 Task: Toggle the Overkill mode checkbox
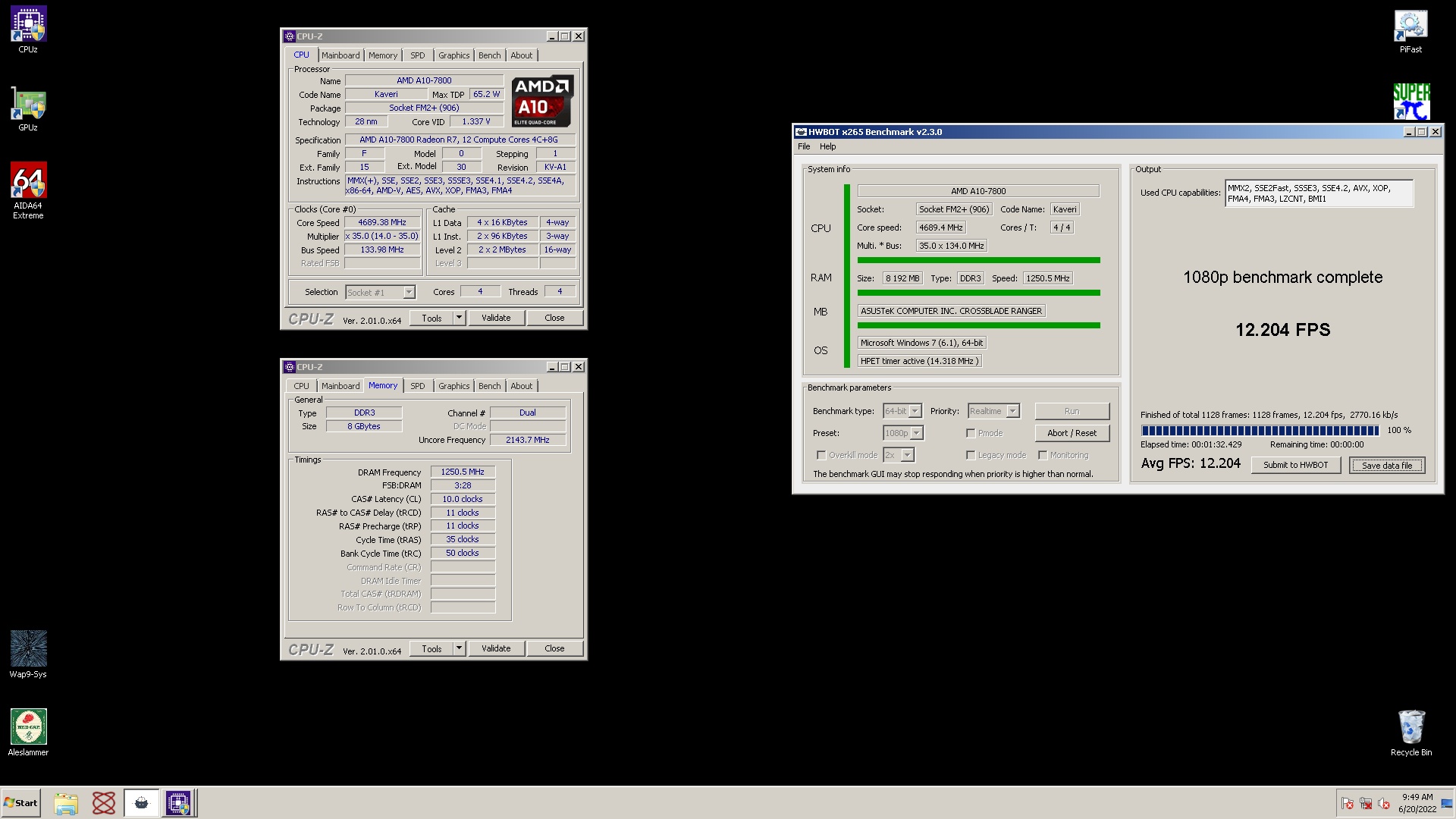point(821,455)
